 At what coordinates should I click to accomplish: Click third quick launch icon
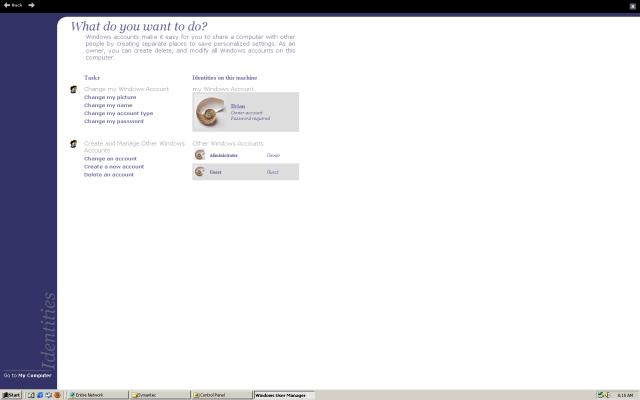point(49,395)
